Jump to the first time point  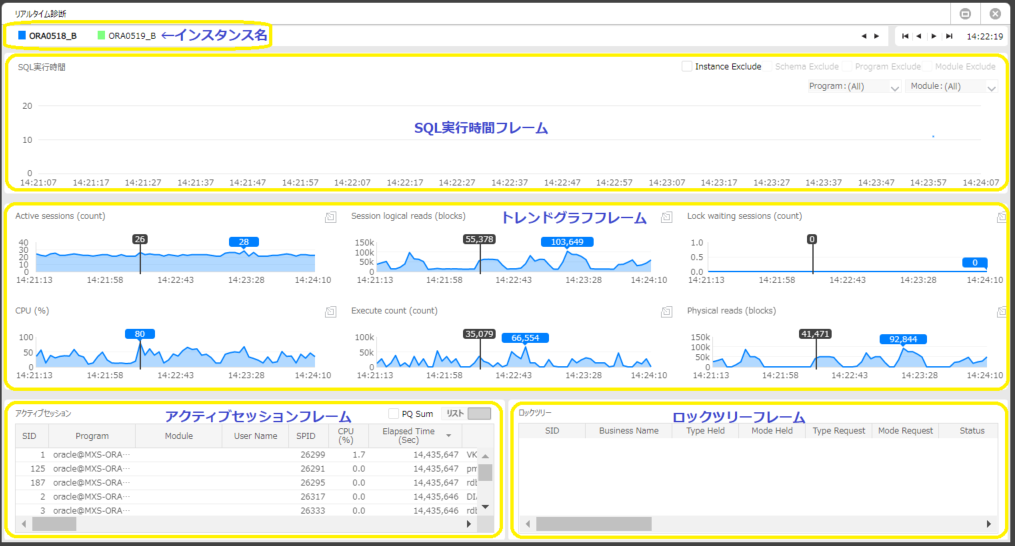point(905,36)
